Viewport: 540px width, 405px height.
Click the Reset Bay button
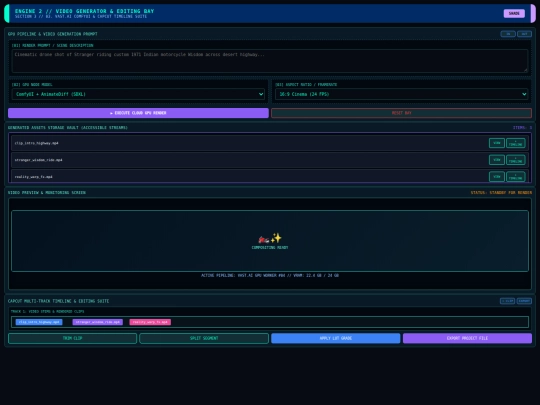401,113
